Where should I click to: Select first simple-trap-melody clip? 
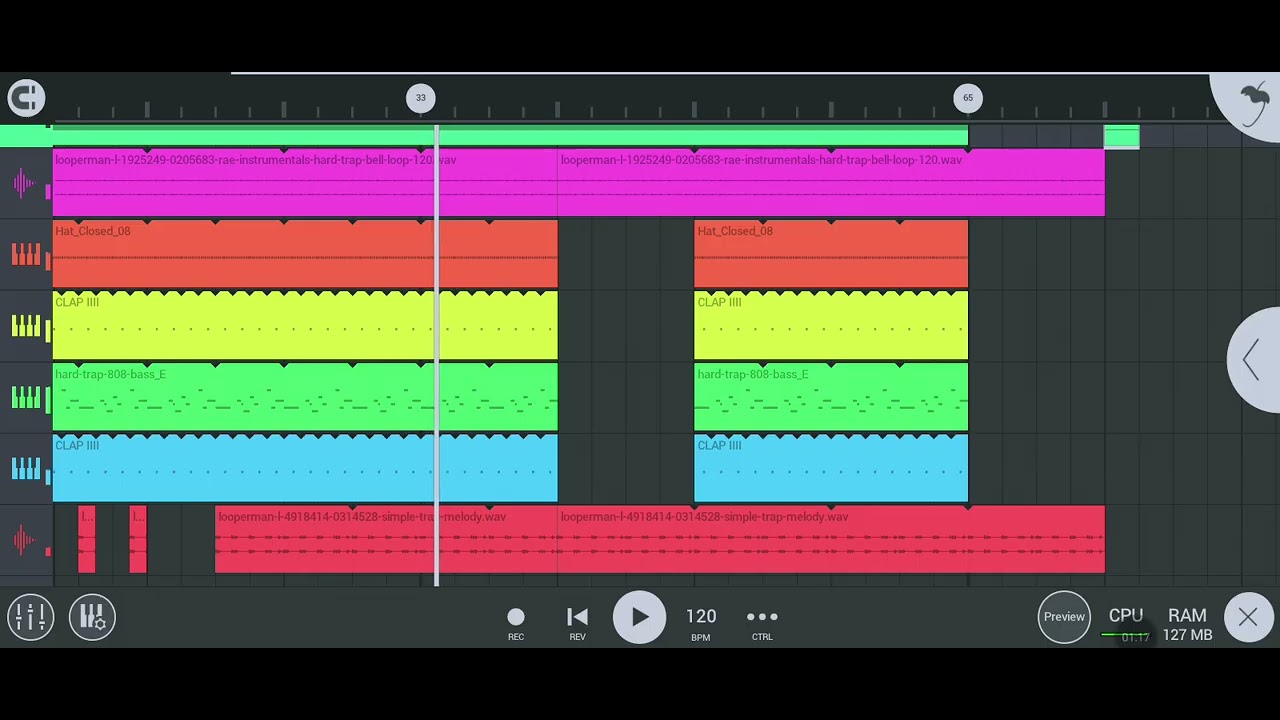tap(387, 541)
